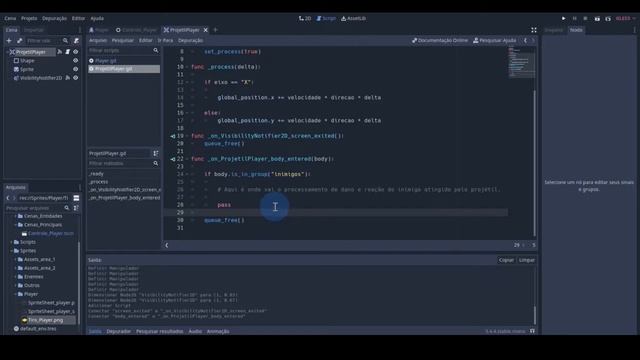
Task: Click signal connection icon at line 19
Action: [x=173, y=136]
